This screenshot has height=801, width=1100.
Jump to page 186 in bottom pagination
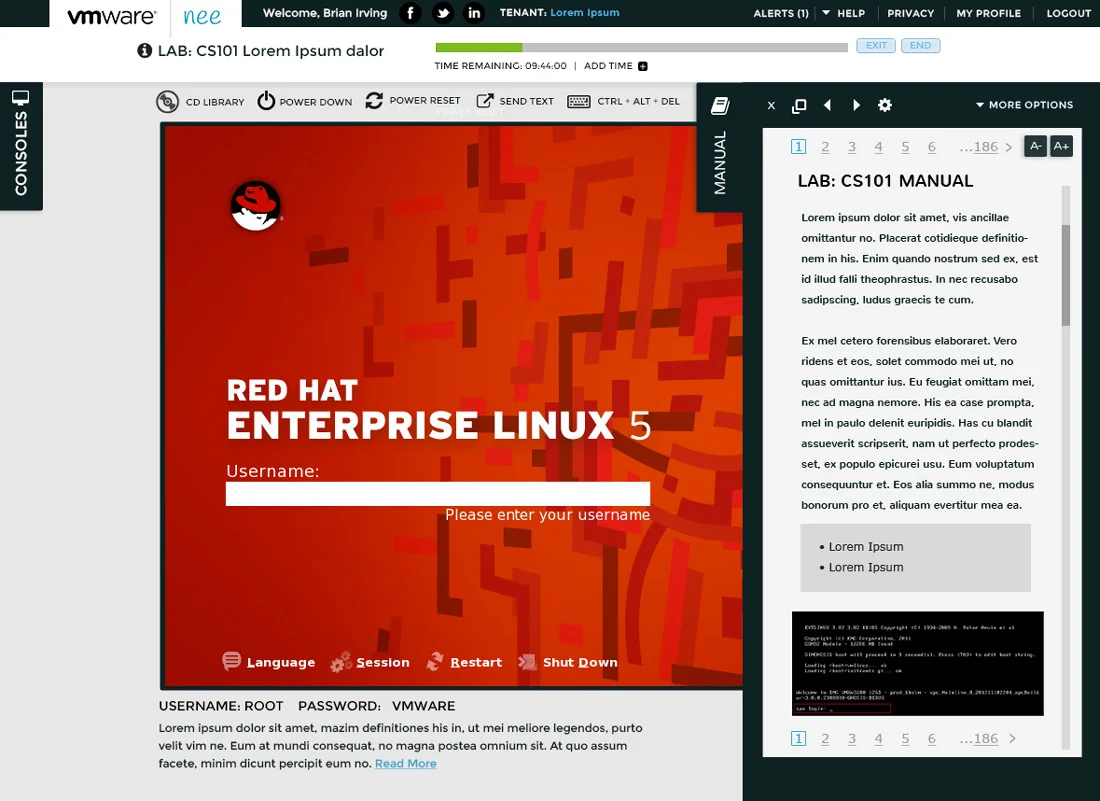[985, 739]
